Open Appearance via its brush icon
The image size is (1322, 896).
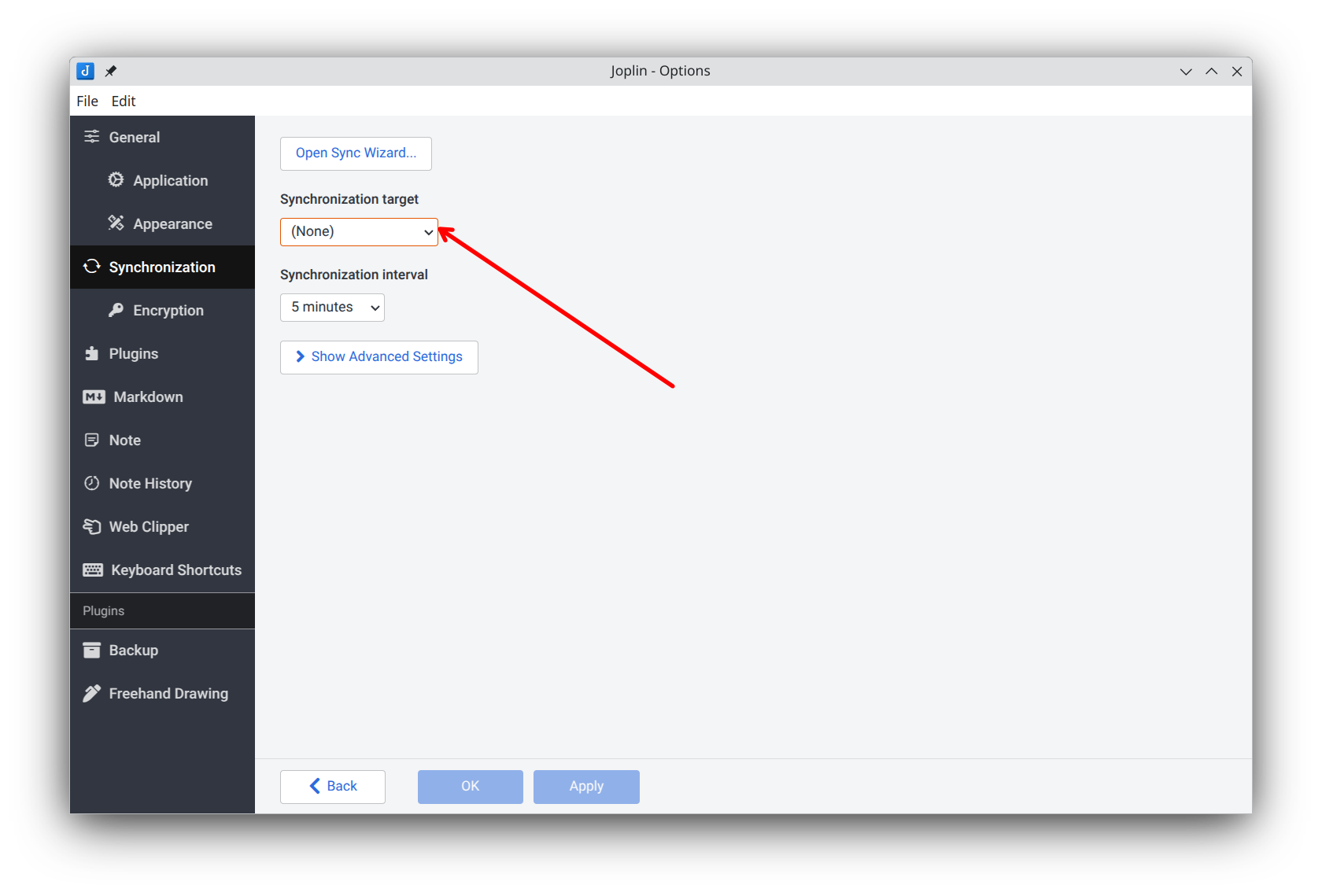pyautogui.click(x=116, y=223)
